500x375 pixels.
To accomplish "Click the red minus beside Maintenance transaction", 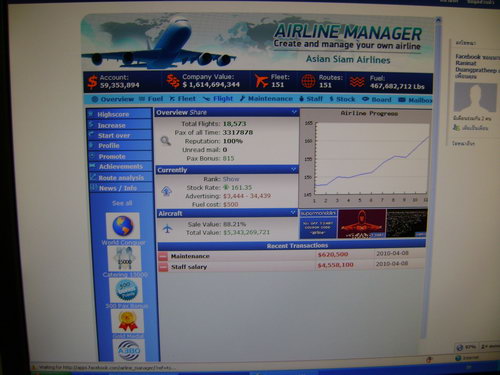I will (x=163, y=256).
